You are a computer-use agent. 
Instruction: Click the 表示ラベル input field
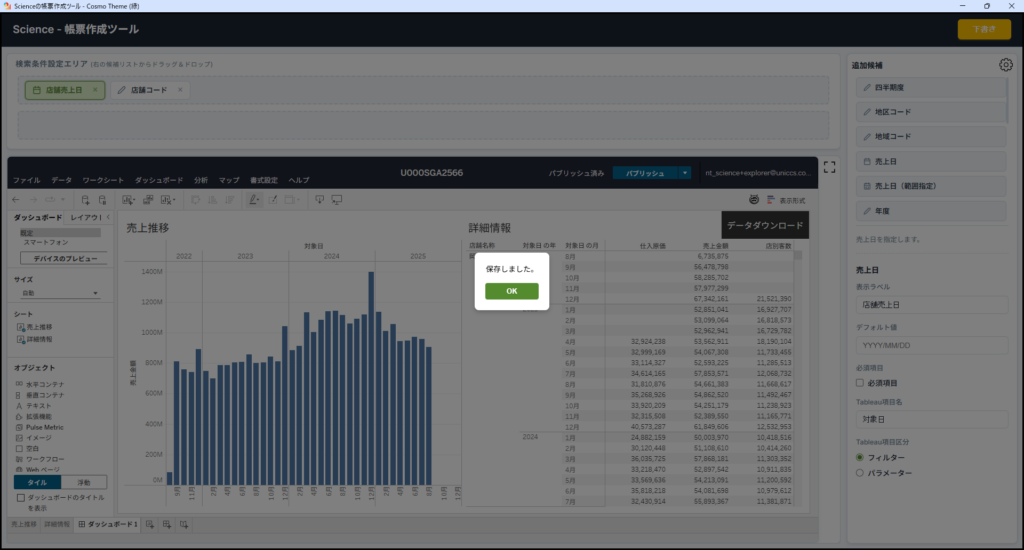click(931, 304)
